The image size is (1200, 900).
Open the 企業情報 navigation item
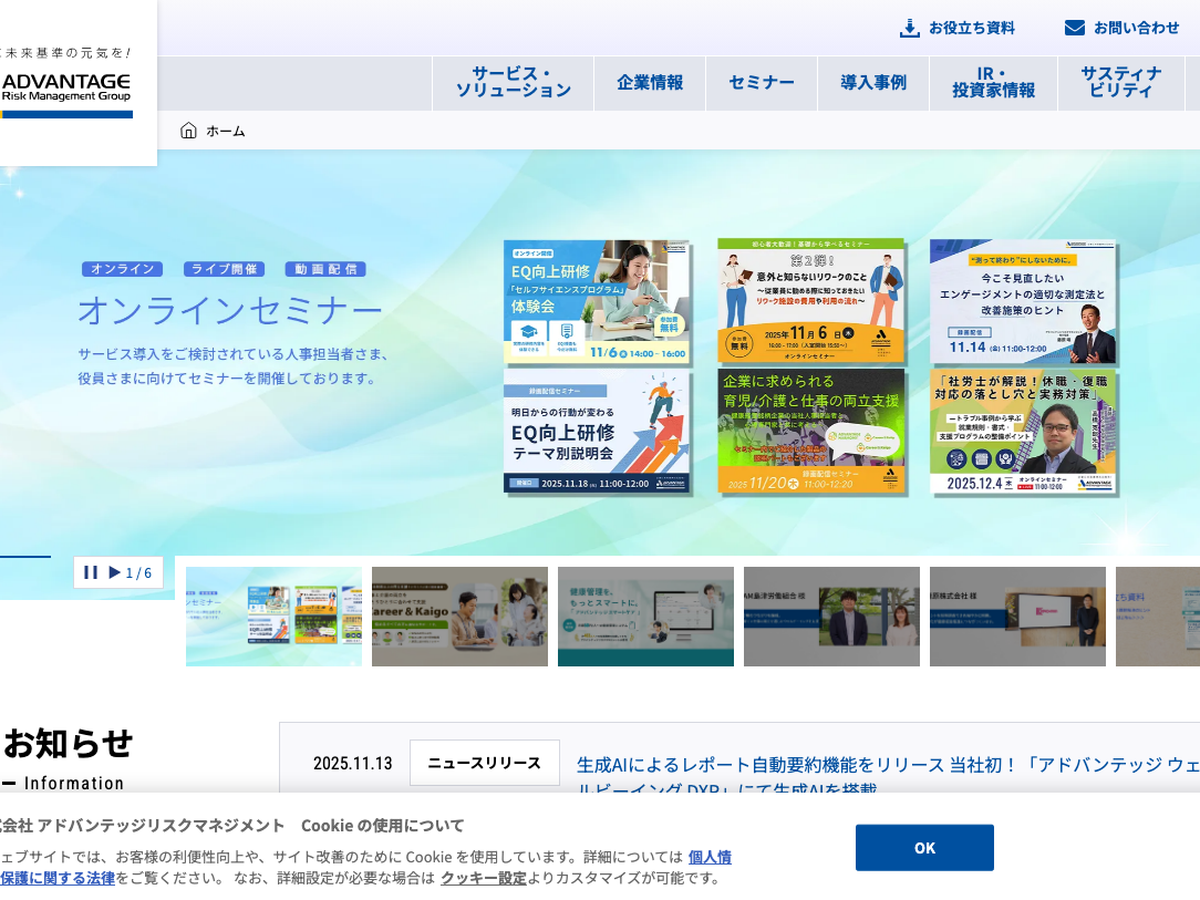[x=650, y=83]
